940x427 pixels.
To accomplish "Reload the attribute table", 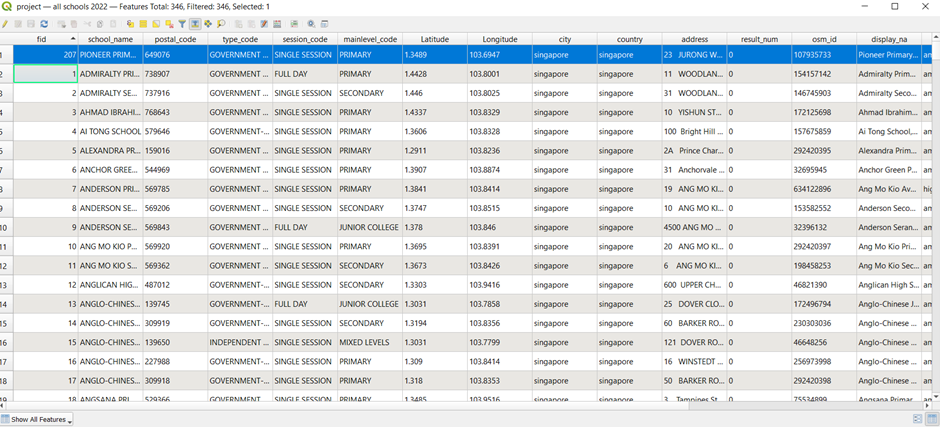I will (44, 24).
